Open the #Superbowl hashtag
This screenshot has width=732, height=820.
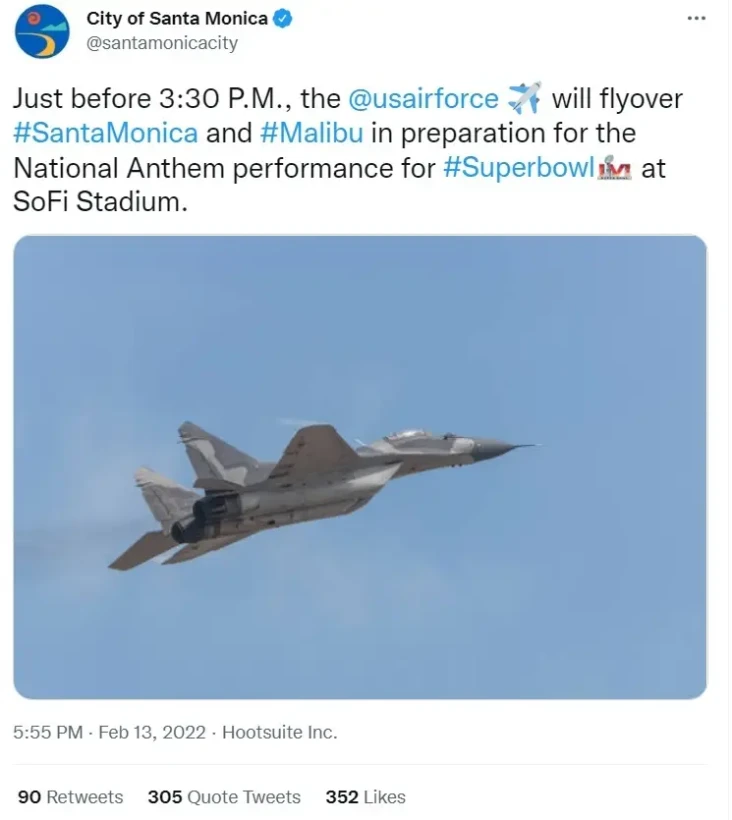pyautogui.click(x=519, y=168)
